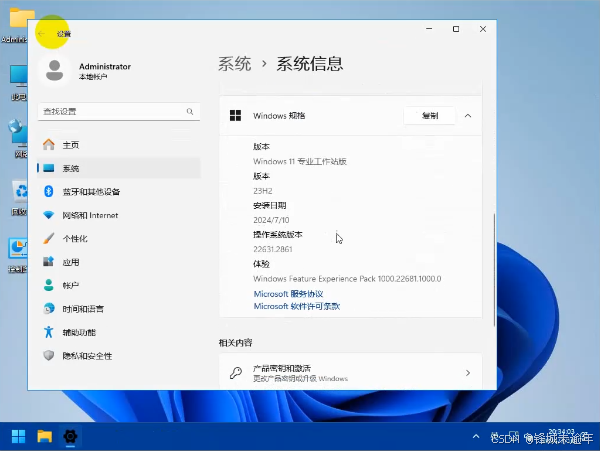Minimize the Settings window

coord(429,29)
